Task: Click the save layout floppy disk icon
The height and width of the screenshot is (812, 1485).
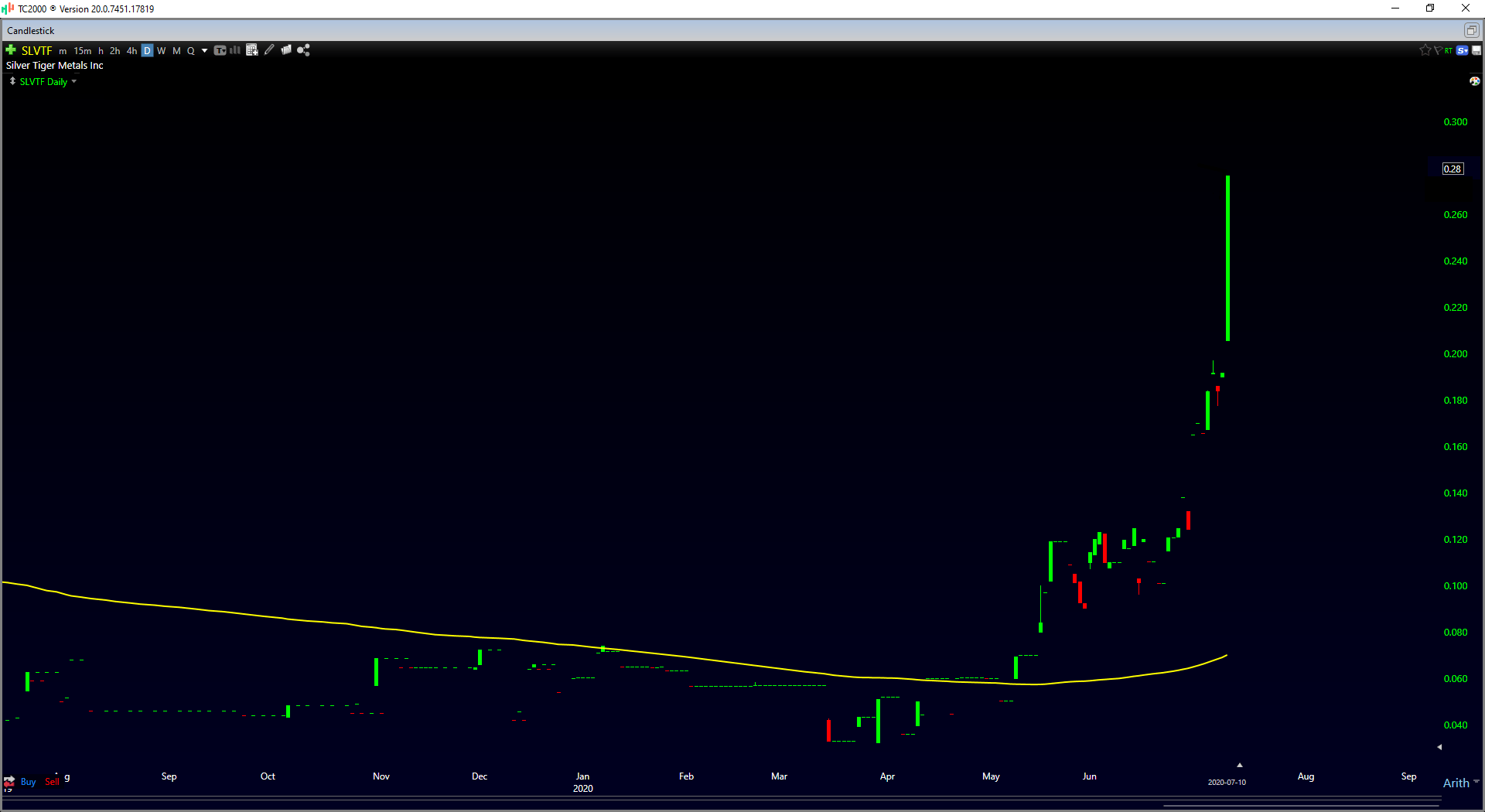Action: point(1476,50)
